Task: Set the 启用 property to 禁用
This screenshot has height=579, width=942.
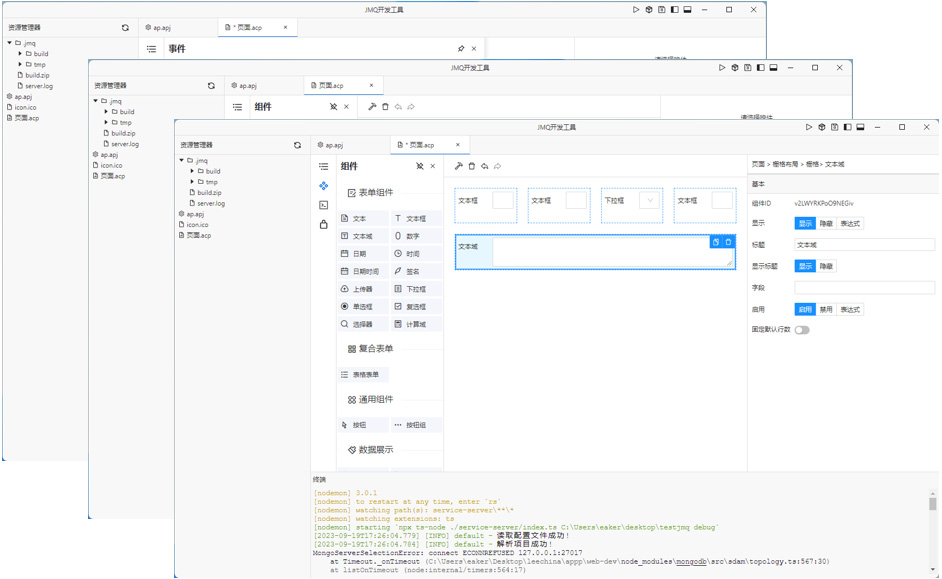Action: [826, 309]
